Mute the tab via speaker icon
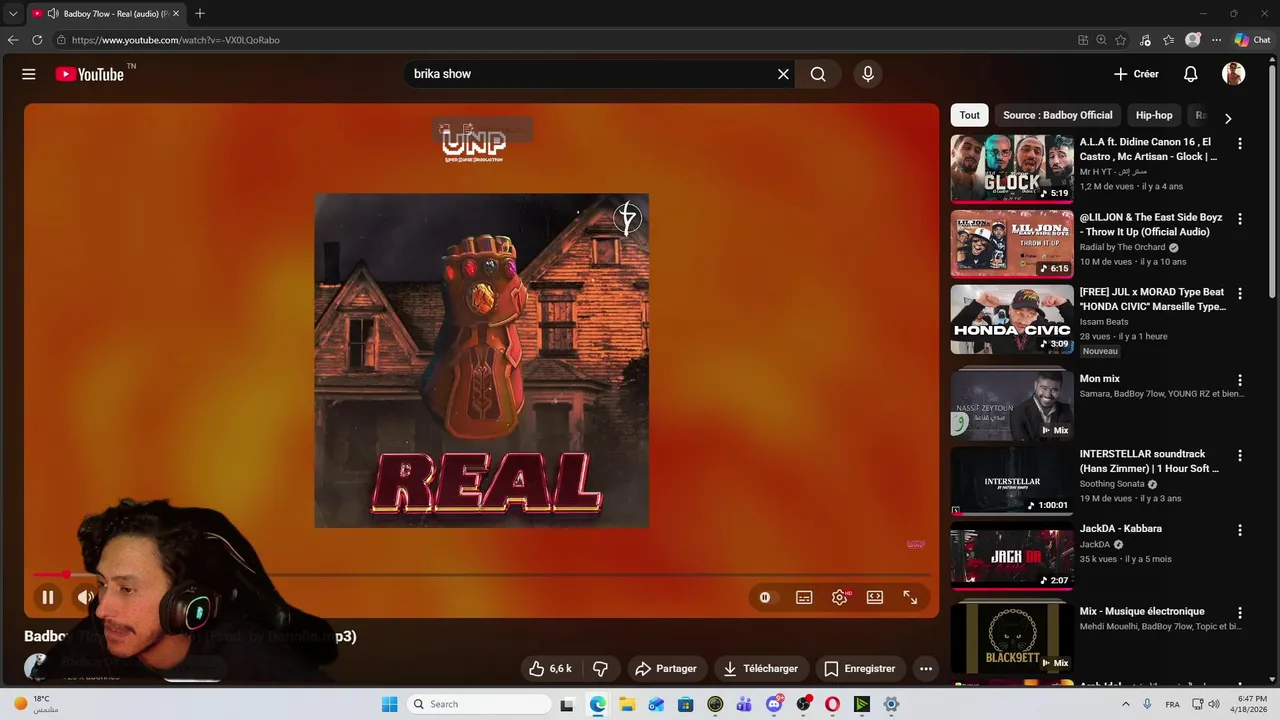This screenshot has width=1280, height=720. (53, 14)
